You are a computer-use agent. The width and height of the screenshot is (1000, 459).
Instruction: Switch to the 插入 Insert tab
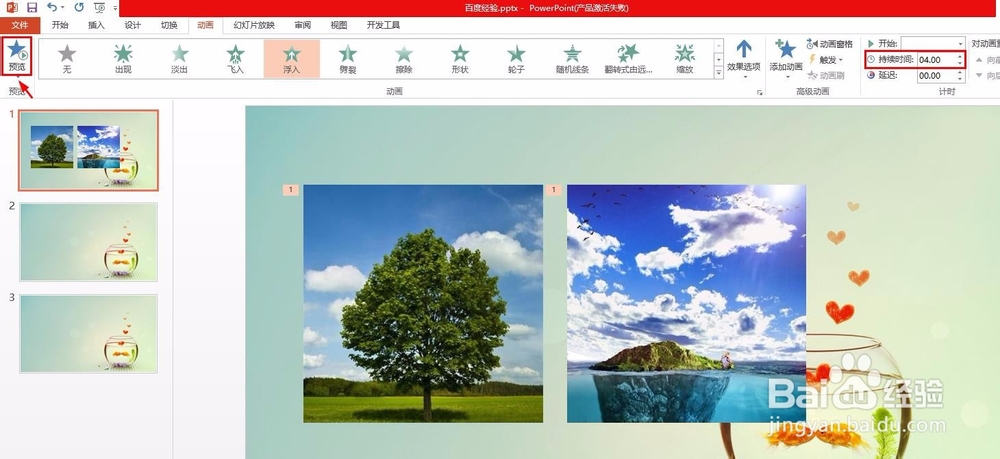(96, 26)
